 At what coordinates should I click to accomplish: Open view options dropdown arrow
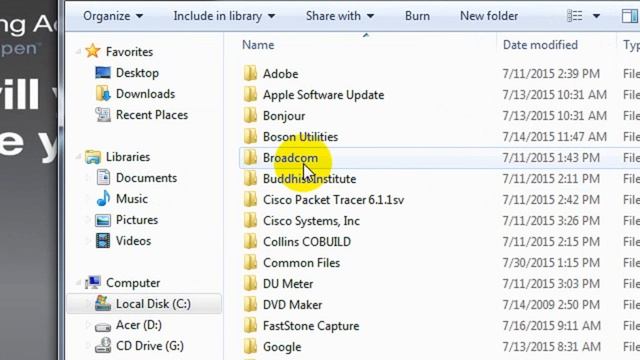pyautogui.click(x=596, y=16)
